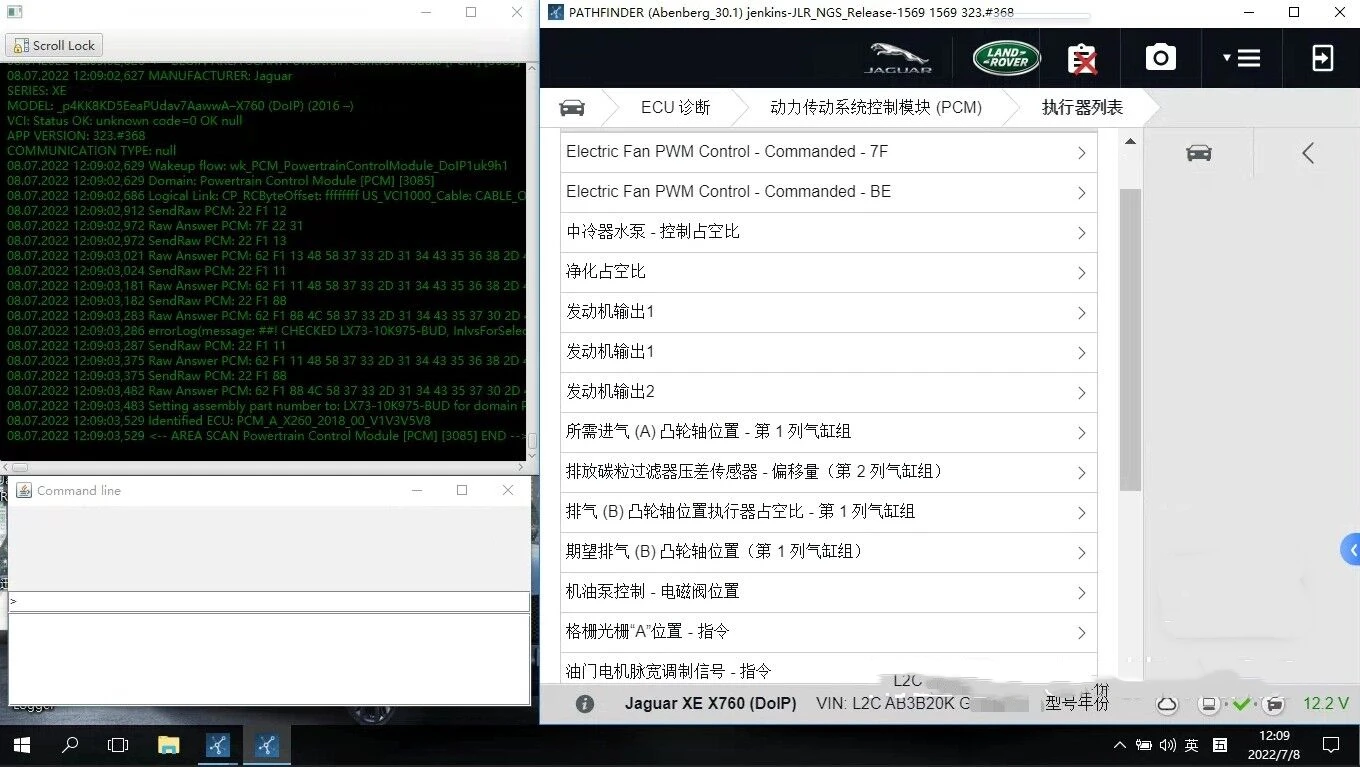This screenshot has width=1360, height=767.
Task: Expand chevron on Commanded - 7F row
Action: click(1081, 153)
